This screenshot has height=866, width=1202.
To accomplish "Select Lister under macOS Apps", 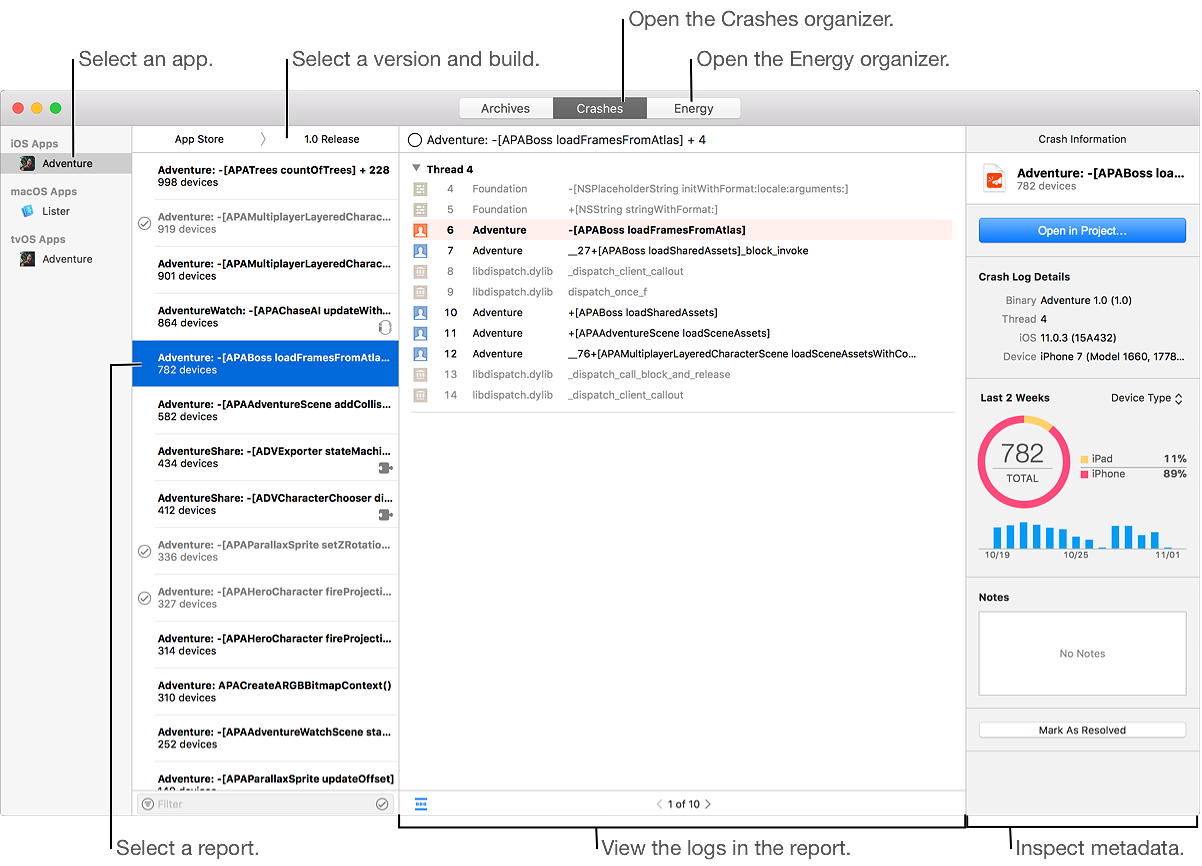I will coord(66,211).
